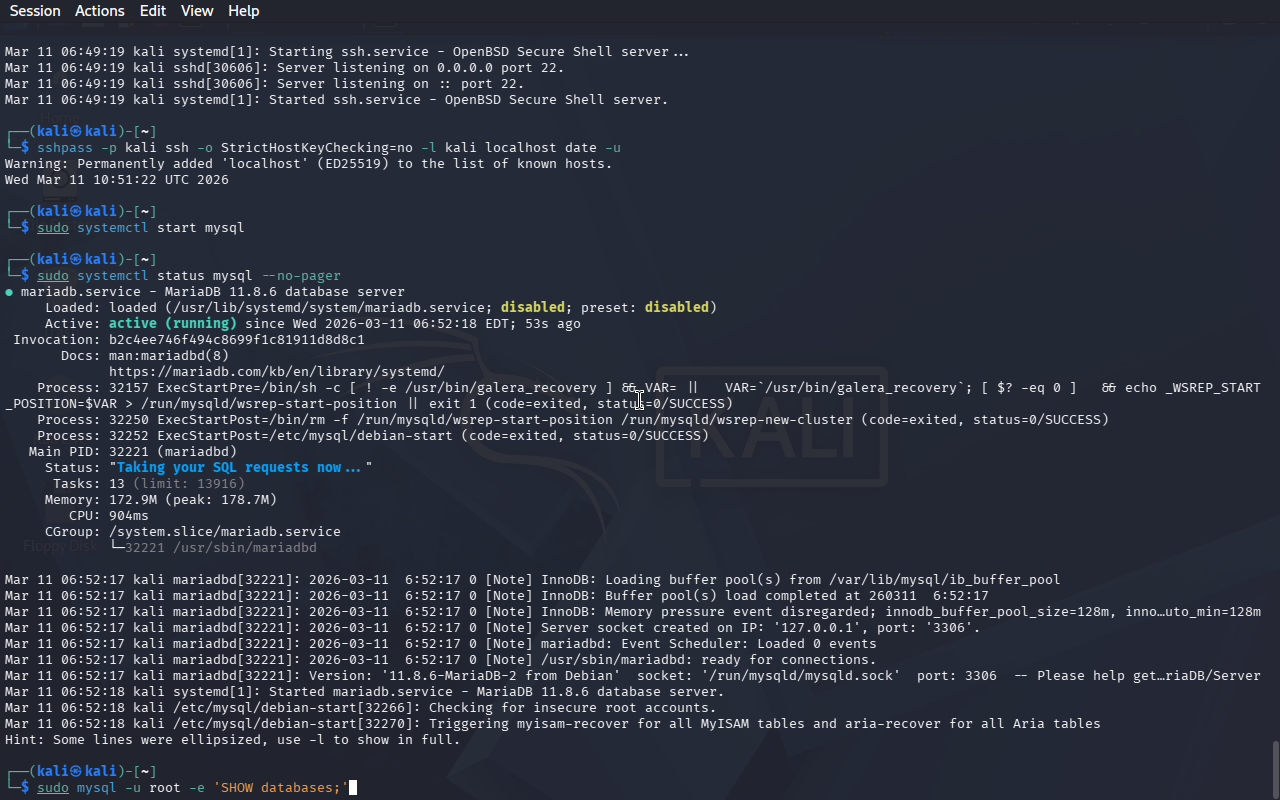This screenshot has height=800, width=1280.
Task: Open the Session menu
Action: pyautogui.click(x=35, y=11)
